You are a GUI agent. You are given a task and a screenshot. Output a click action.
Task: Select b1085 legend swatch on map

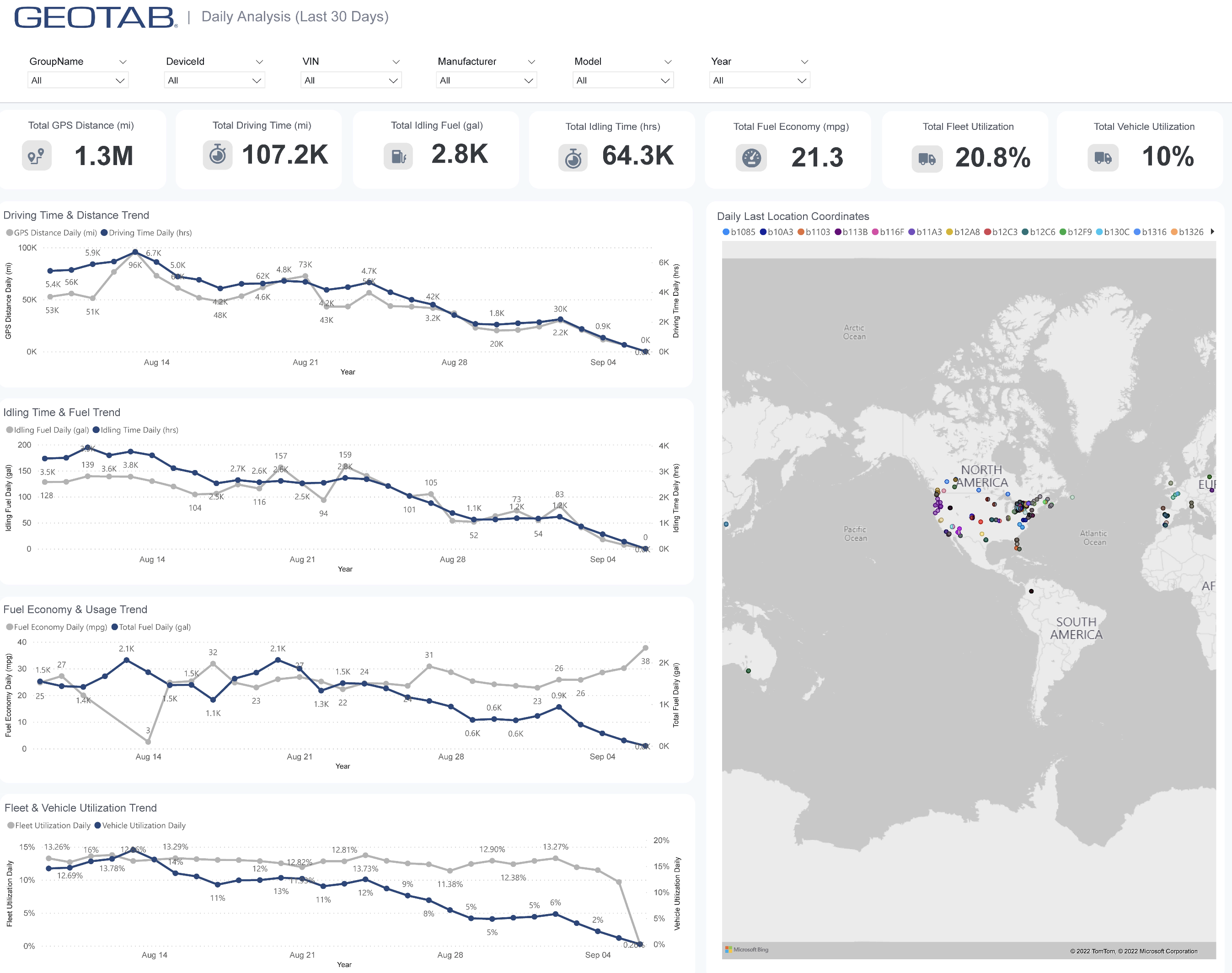click(x=726, y=232)
